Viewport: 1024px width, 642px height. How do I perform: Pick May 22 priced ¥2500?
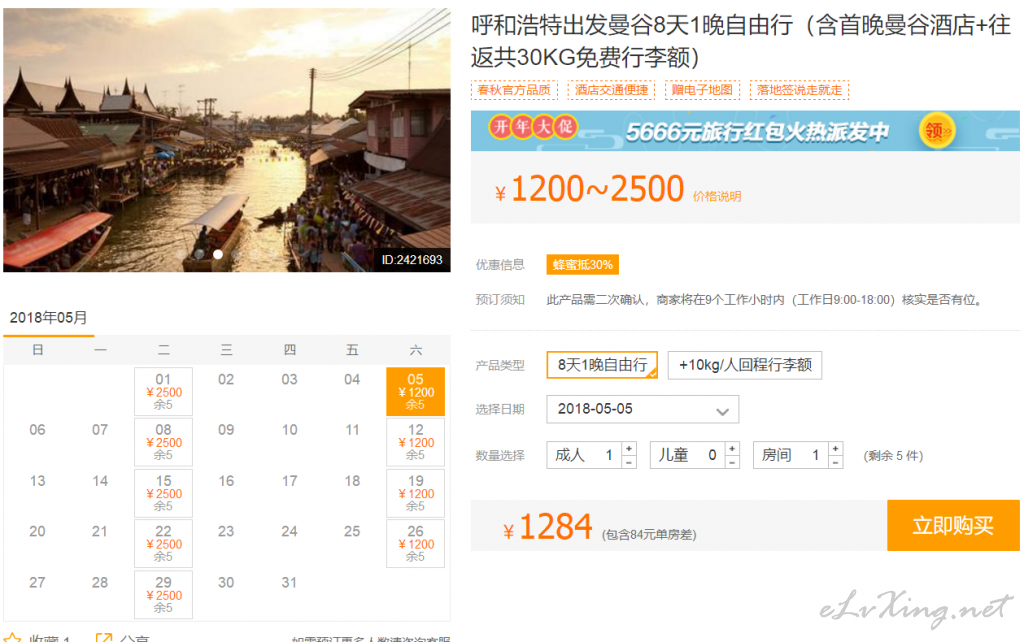pyautogui.click(x=163, y=543)
